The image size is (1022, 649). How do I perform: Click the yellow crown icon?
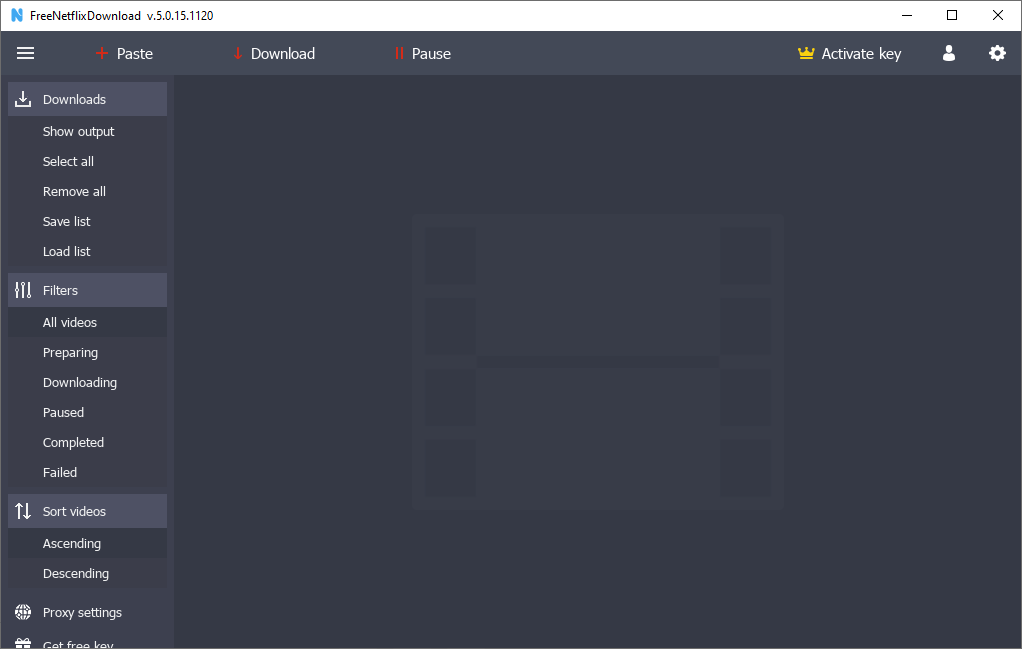tap(806, 53)
